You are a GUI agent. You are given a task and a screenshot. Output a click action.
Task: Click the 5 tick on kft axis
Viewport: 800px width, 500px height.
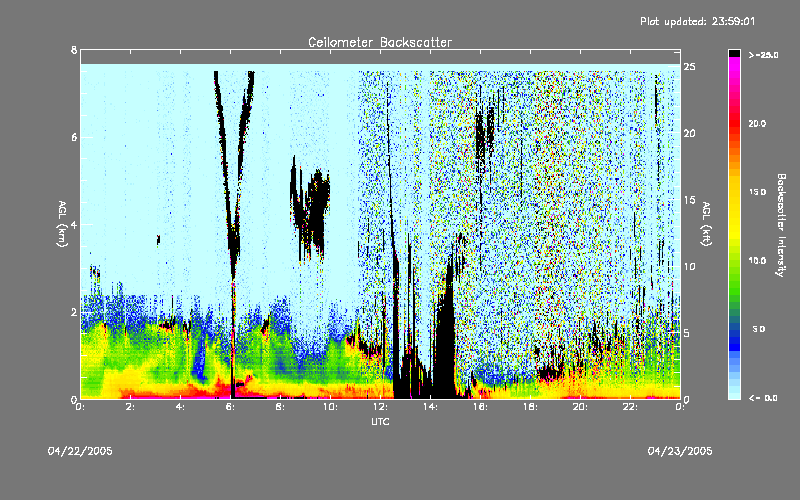click(687, 333)
